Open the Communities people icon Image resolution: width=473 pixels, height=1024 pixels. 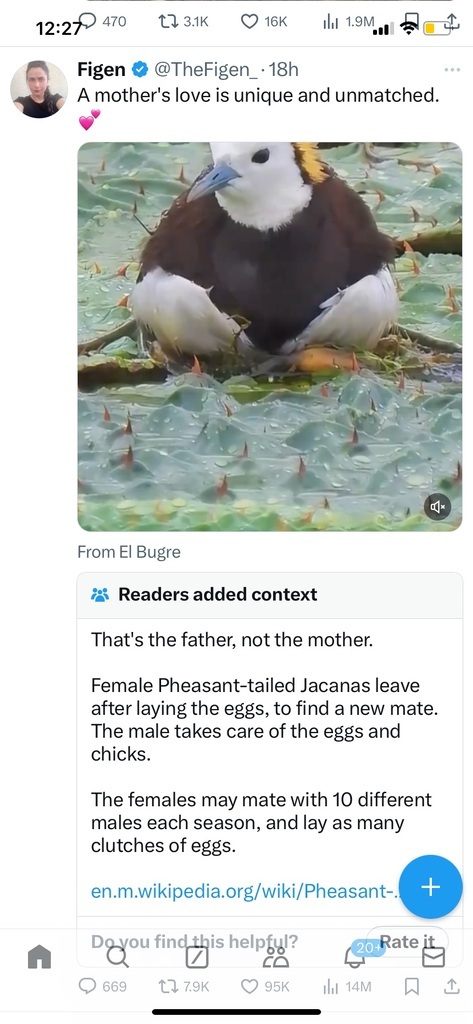tap(276, 957)
